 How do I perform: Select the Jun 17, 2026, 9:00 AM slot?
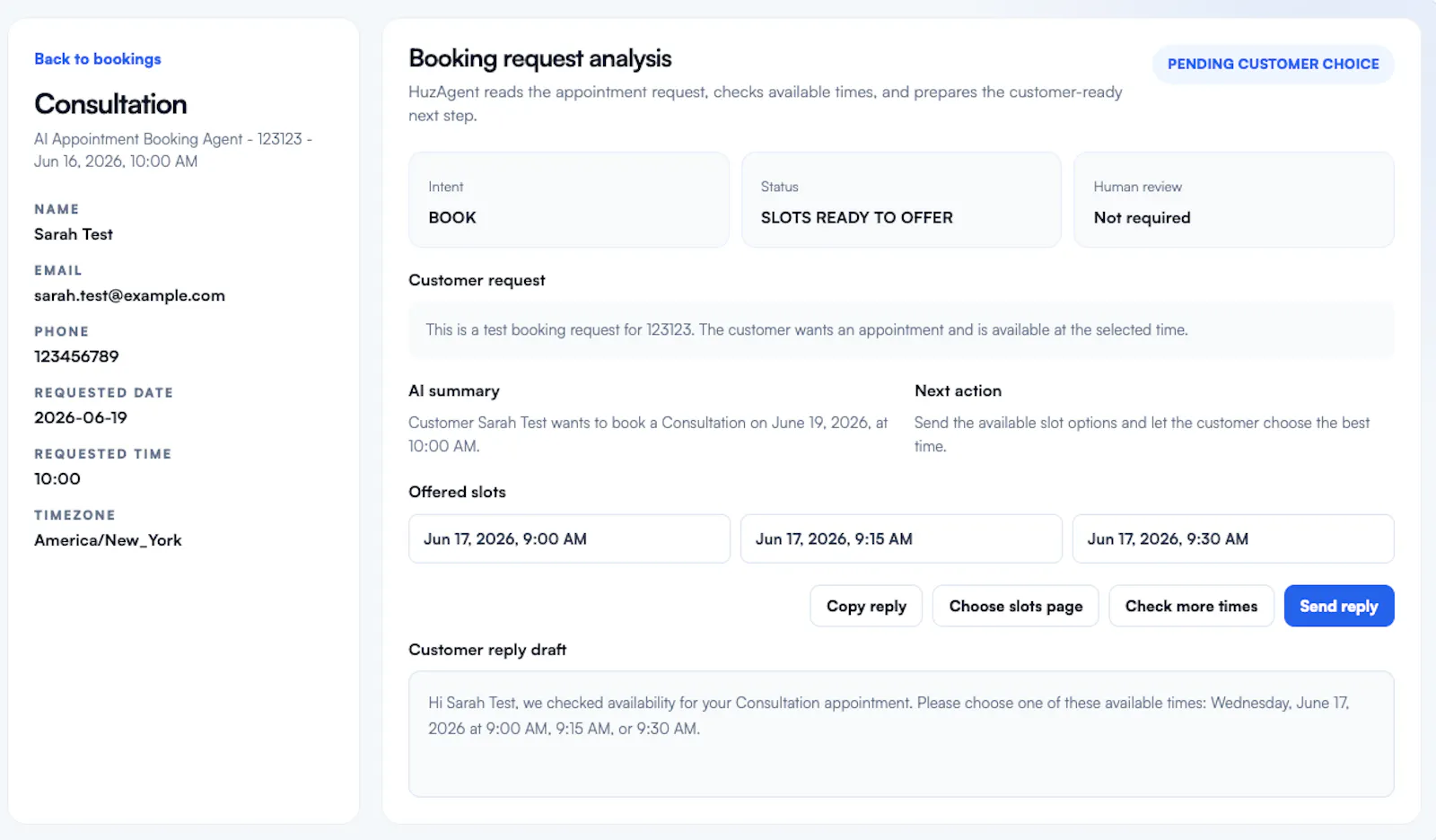tap(569, 538)
